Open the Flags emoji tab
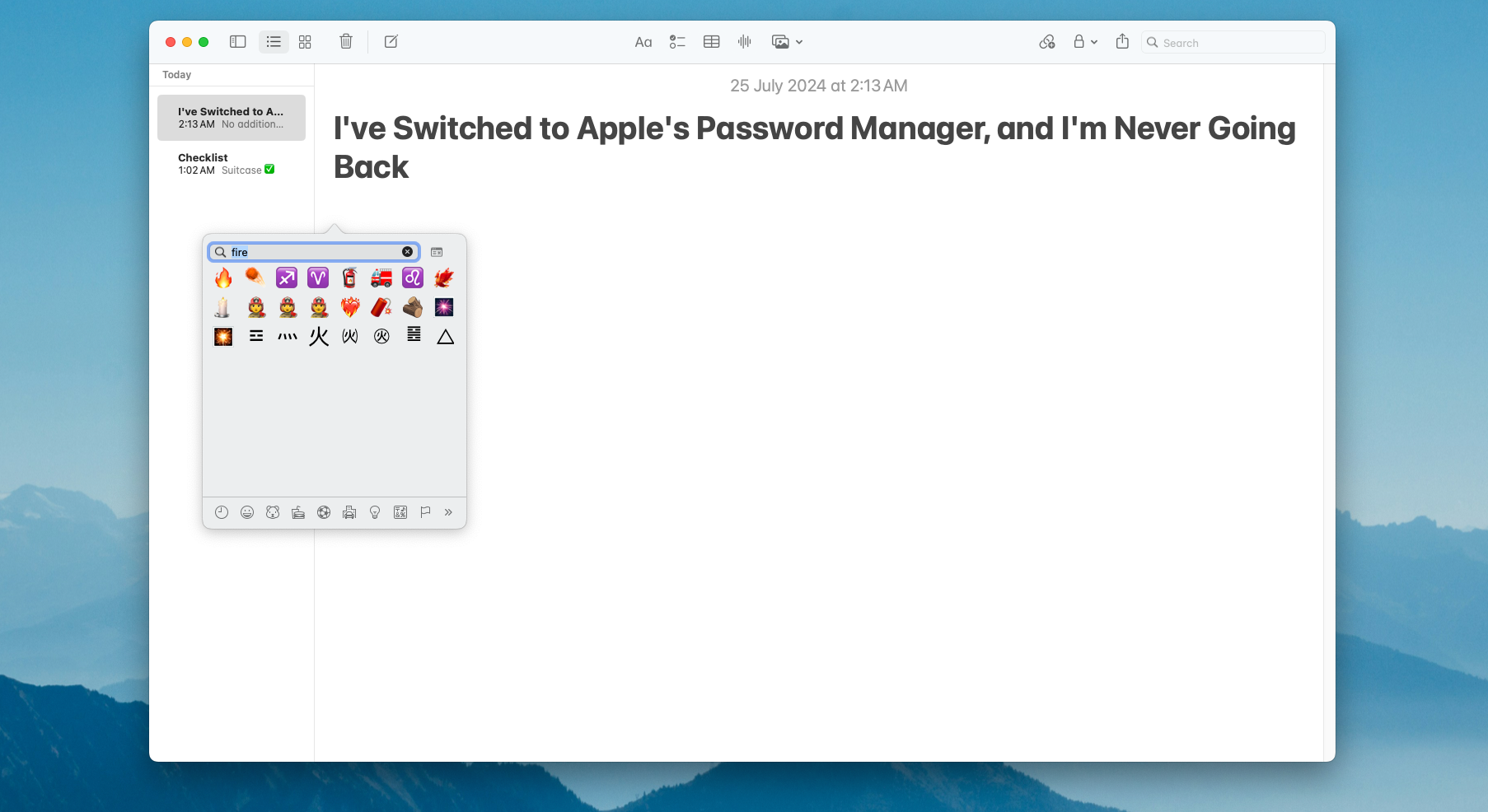The width and height of the screenshot is (1488, 812). click(425, 512)
